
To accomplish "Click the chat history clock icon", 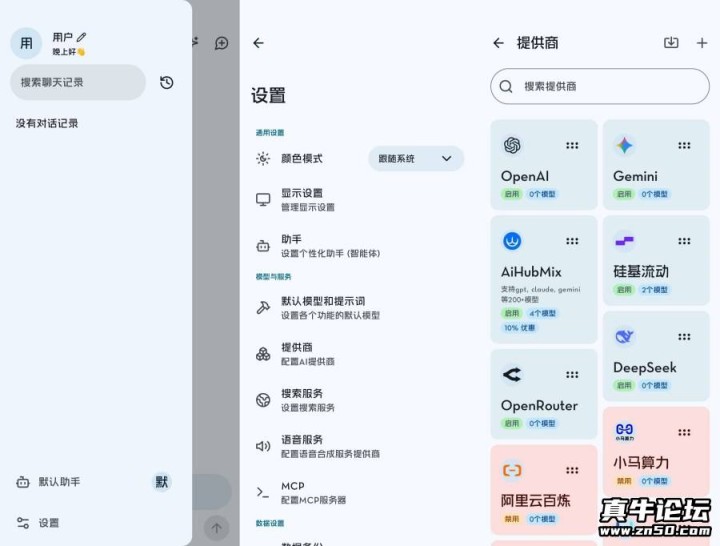I will point(167,83).
